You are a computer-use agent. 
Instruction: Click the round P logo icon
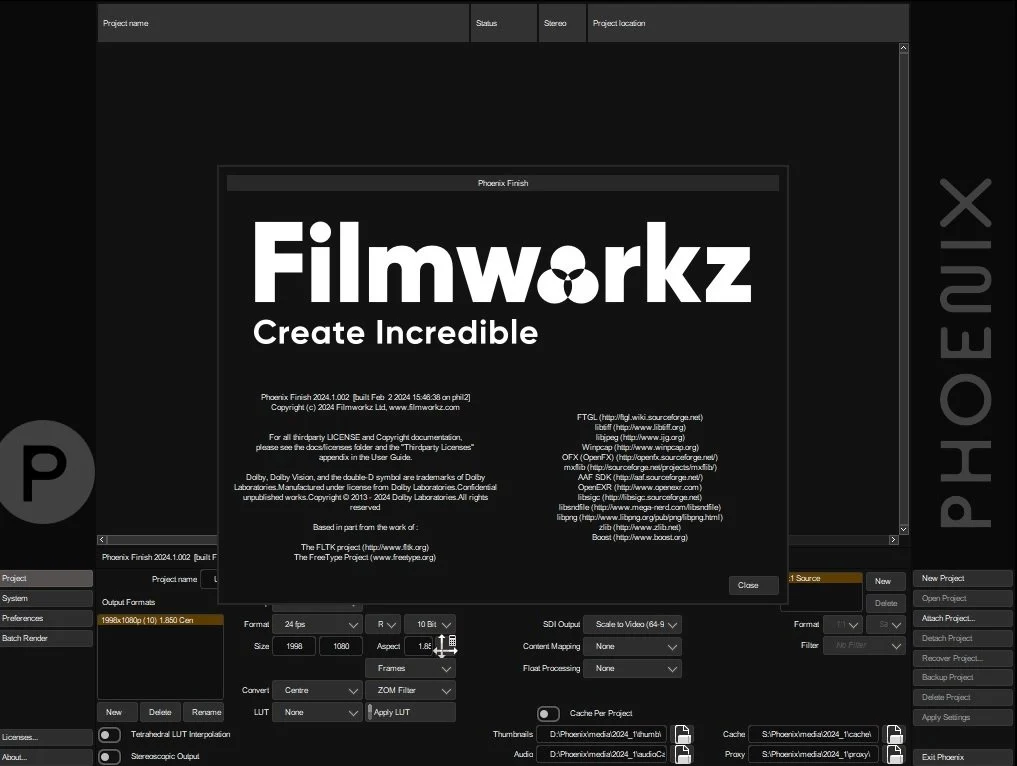pos(46,472)
